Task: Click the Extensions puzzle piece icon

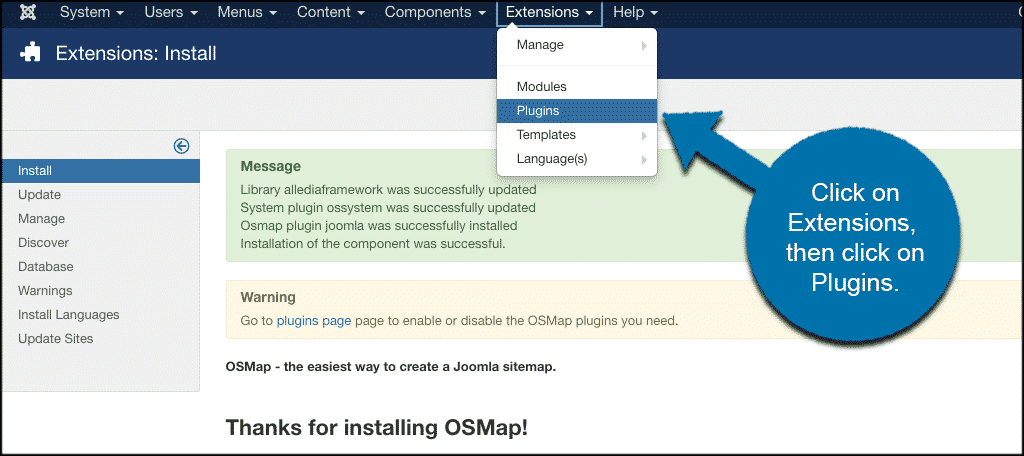Action: click(30, 53)
